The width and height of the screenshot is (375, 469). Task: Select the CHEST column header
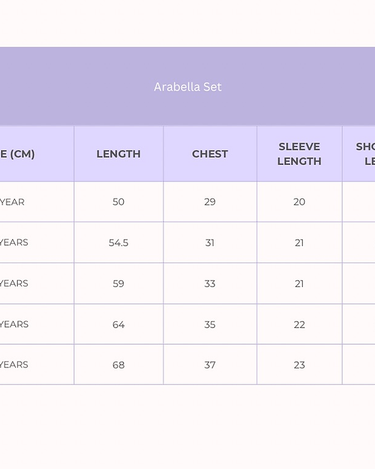coord(210,154)
